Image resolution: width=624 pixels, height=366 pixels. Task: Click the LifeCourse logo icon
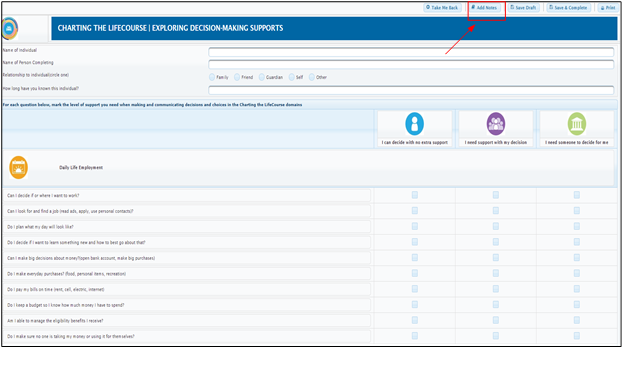coord(10,28)
